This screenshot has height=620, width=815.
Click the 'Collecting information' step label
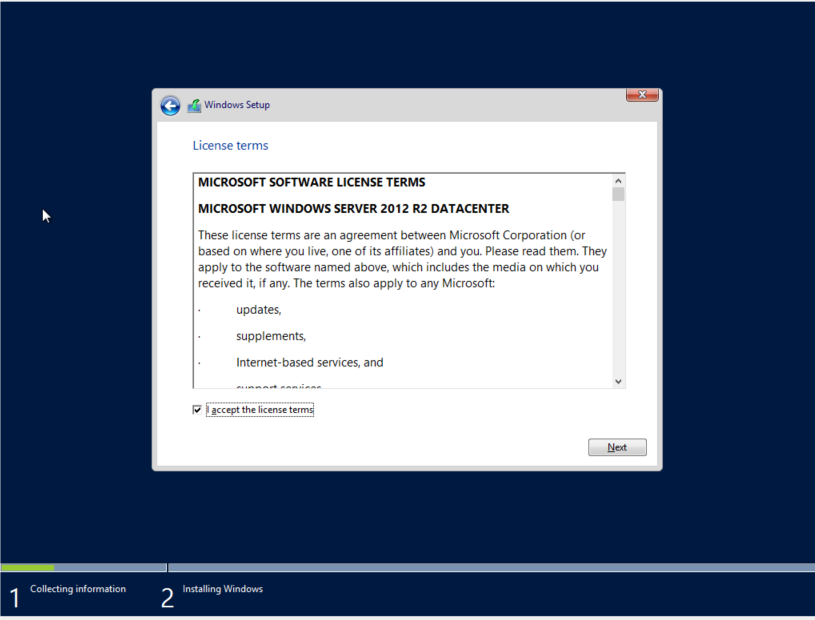click(x=78, y=589)
